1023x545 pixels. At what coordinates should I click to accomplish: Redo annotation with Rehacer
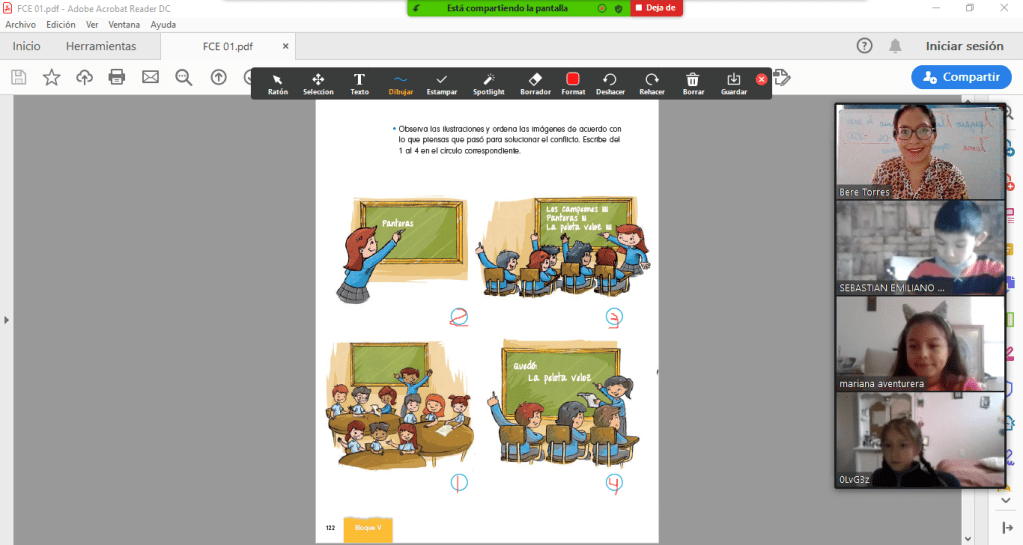tap(652, 84)
